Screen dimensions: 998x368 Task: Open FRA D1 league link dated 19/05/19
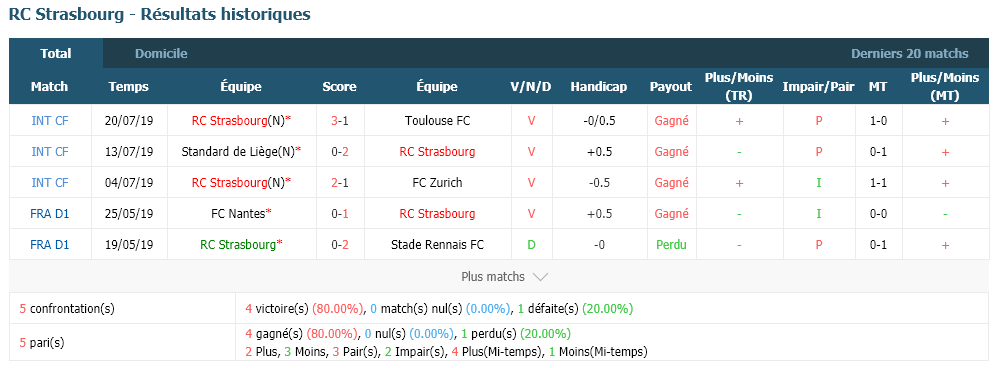coord(50,244)
